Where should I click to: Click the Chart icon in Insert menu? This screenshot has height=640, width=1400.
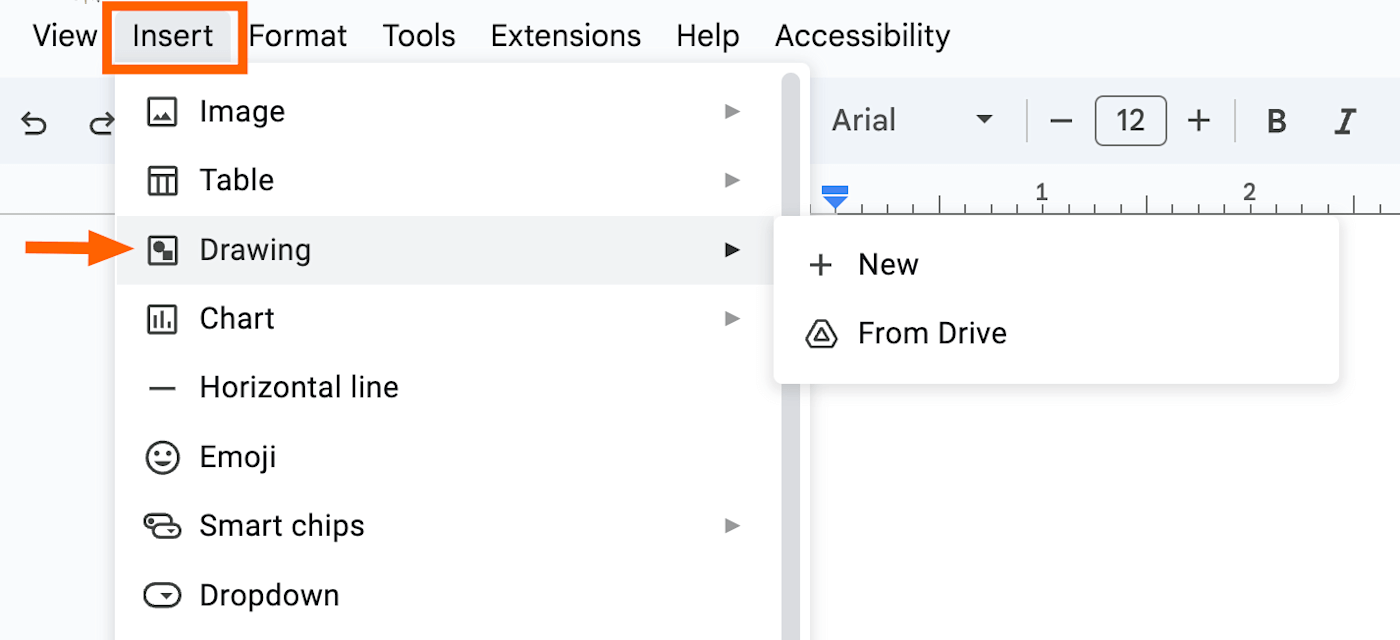[162, 319]
